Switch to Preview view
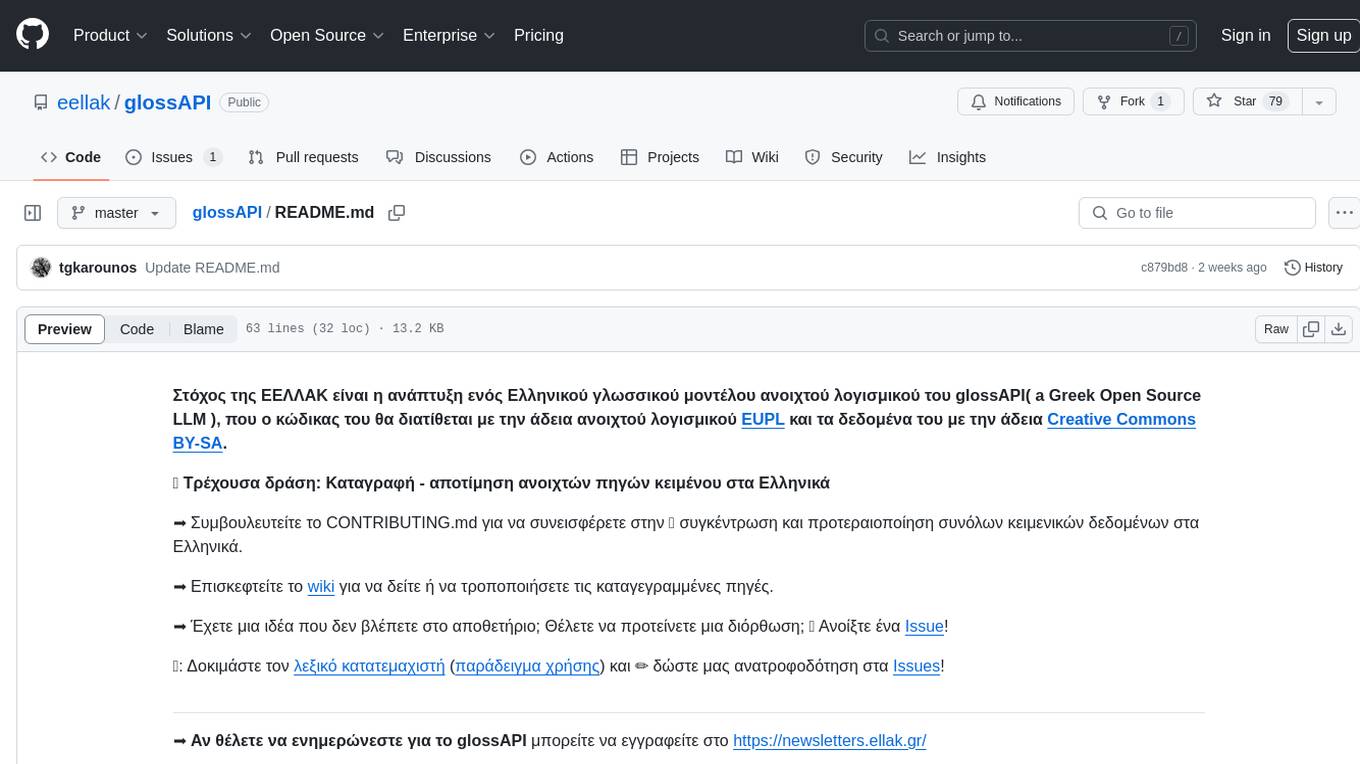Screen dimensions: 1360x764 click(65, 329)
